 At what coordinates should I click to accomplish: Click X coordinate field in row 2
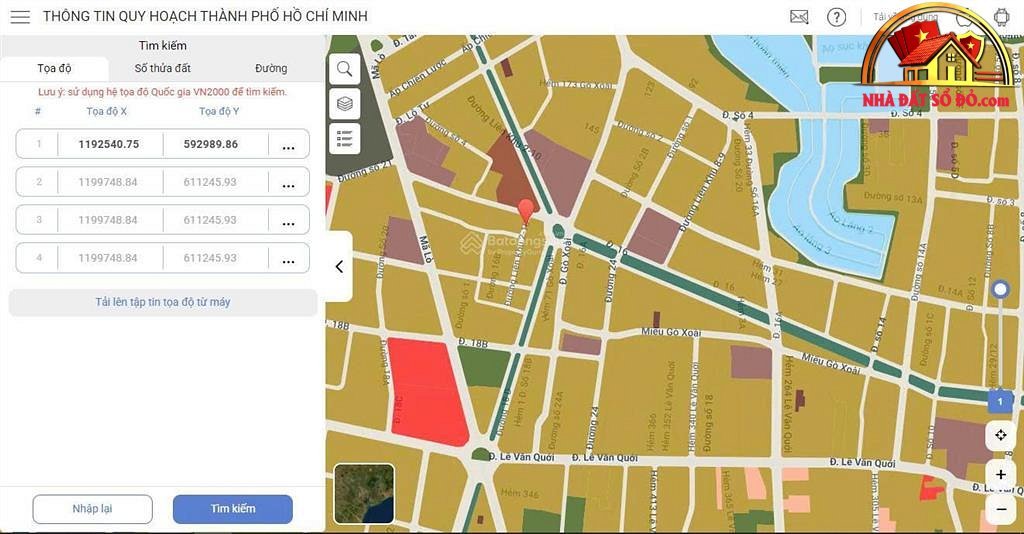click(x=108, y=182)
